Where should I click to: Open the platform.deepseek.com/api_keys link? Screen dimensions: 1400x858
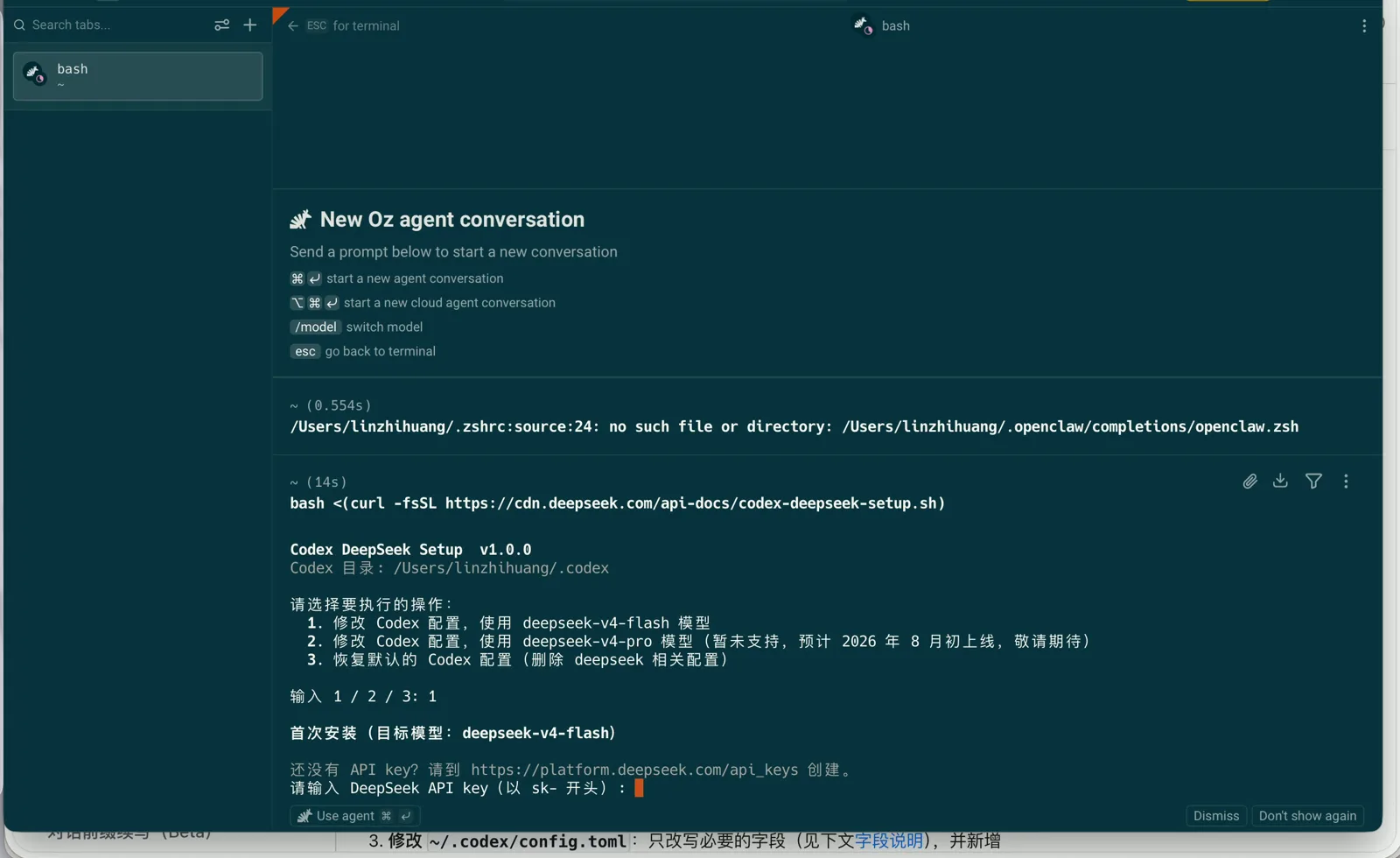click(634, 770)
